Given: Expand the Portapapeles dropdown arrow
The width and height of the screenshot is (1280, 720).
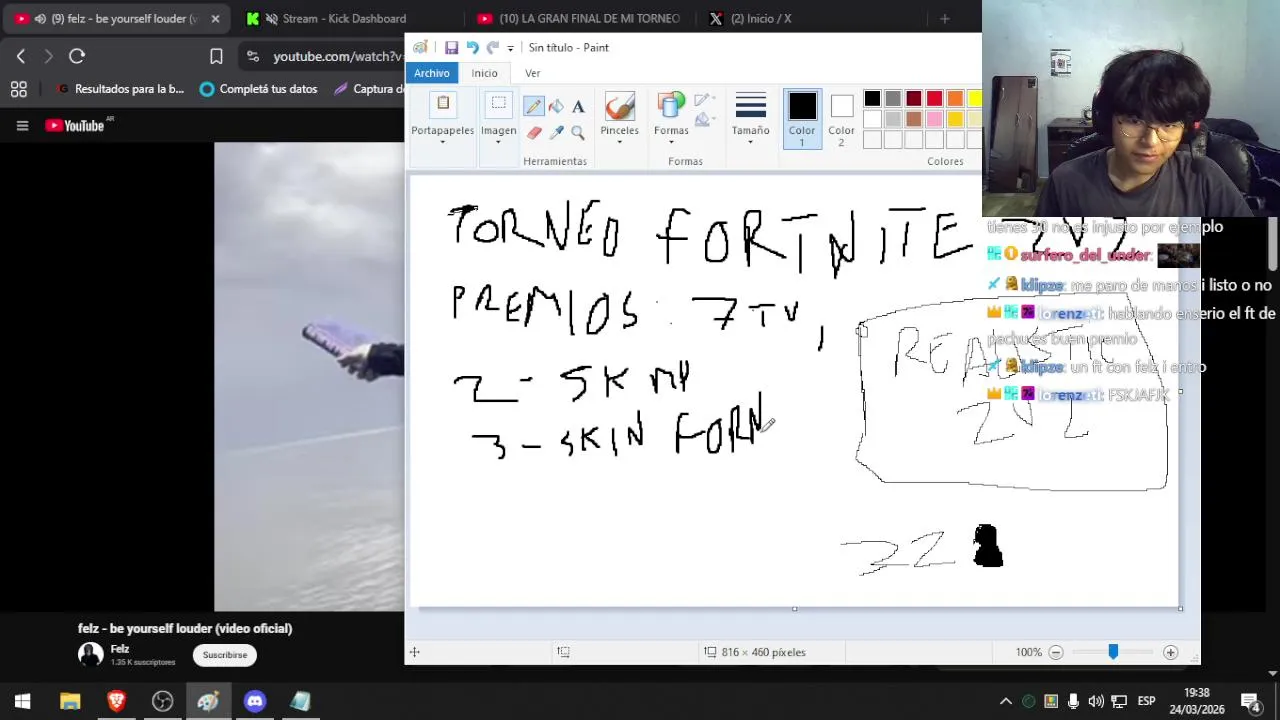Looking at the screenshot, I should point(442,142).
